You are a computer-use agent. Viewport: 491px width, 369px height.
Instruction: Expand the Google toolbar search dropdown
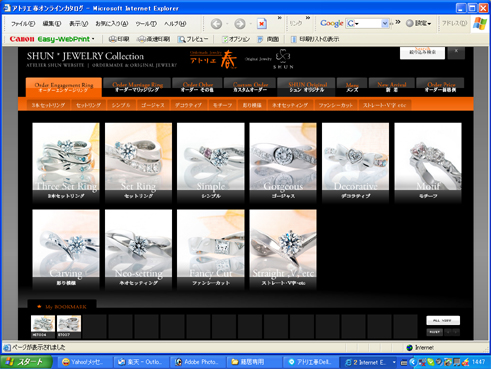pos(385,23)
